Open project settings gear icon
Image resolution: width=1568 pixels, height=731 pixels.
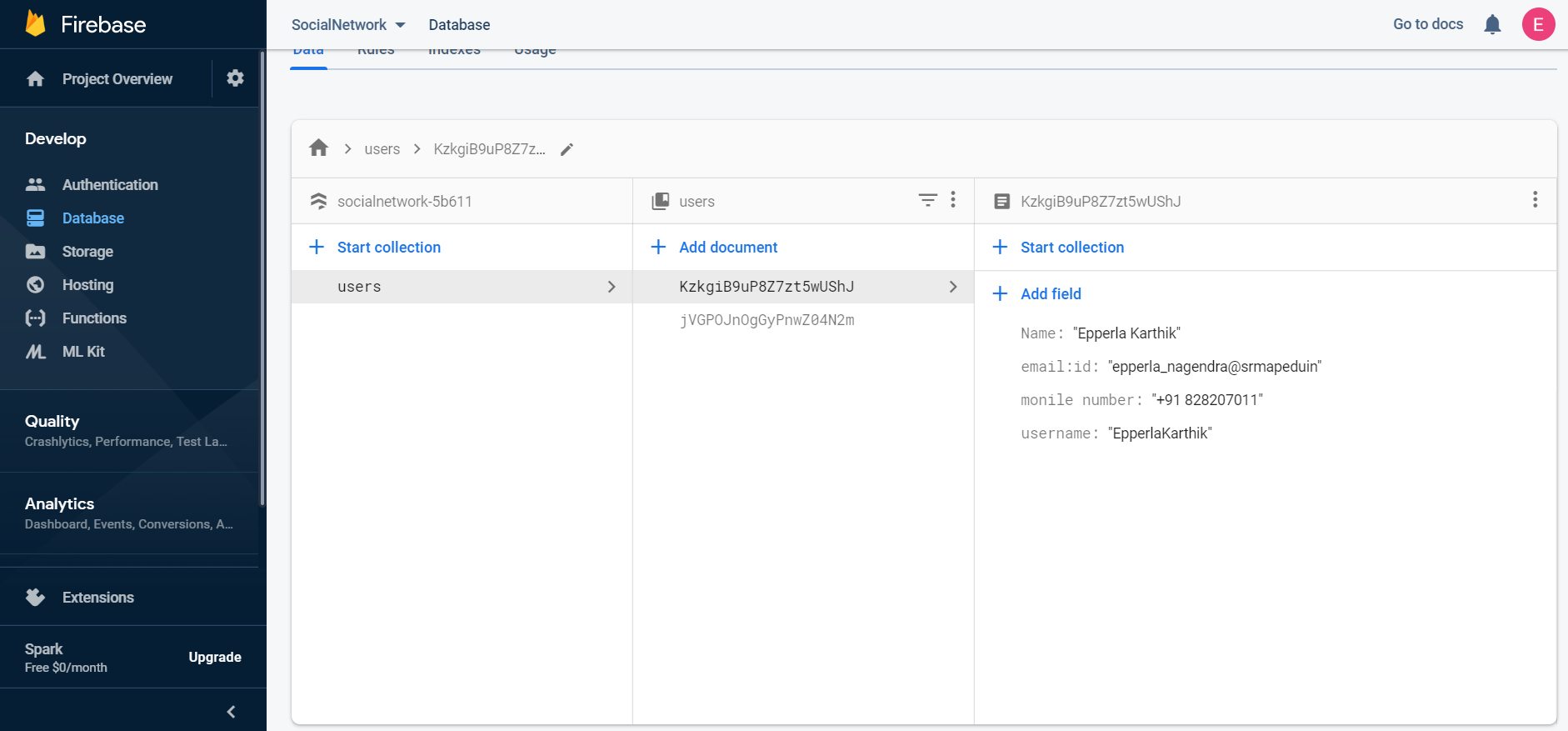(x=235, y=78)
